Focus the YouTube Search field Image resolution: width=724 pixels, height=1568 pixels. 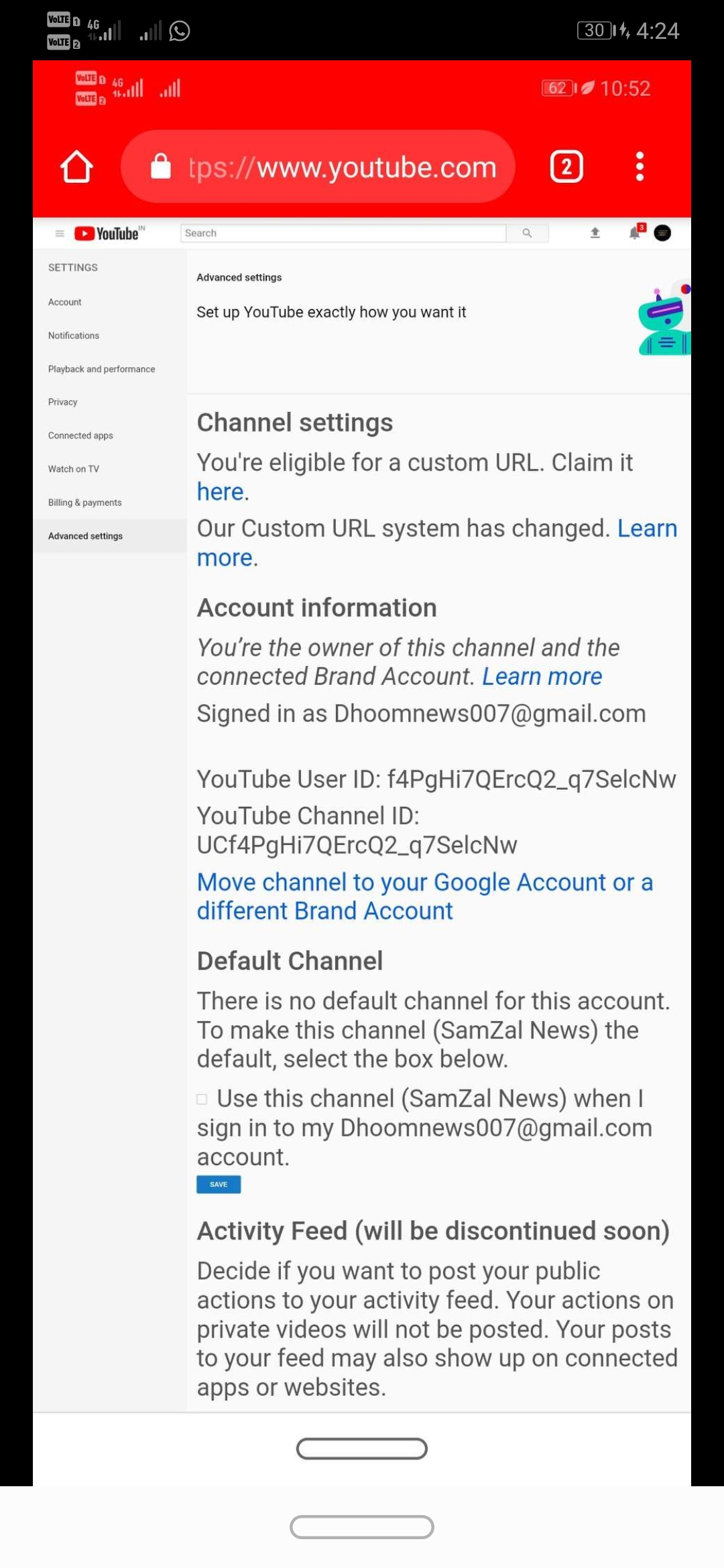click(343, 233)
